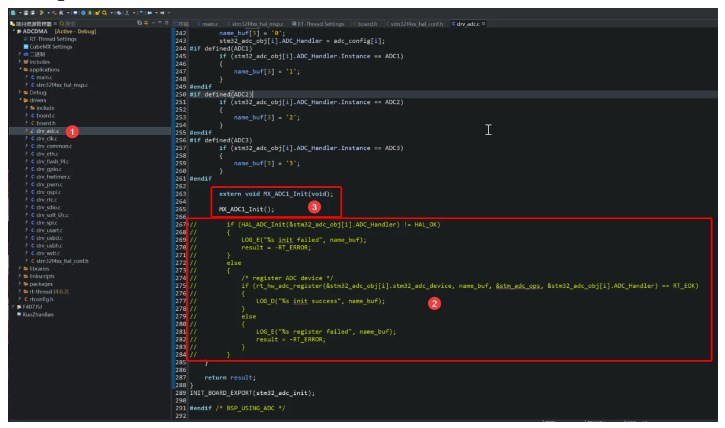The width and height of the screenshot is (725, 428).
Task: Select board.c in drivers folder
Action: [43, 115]
